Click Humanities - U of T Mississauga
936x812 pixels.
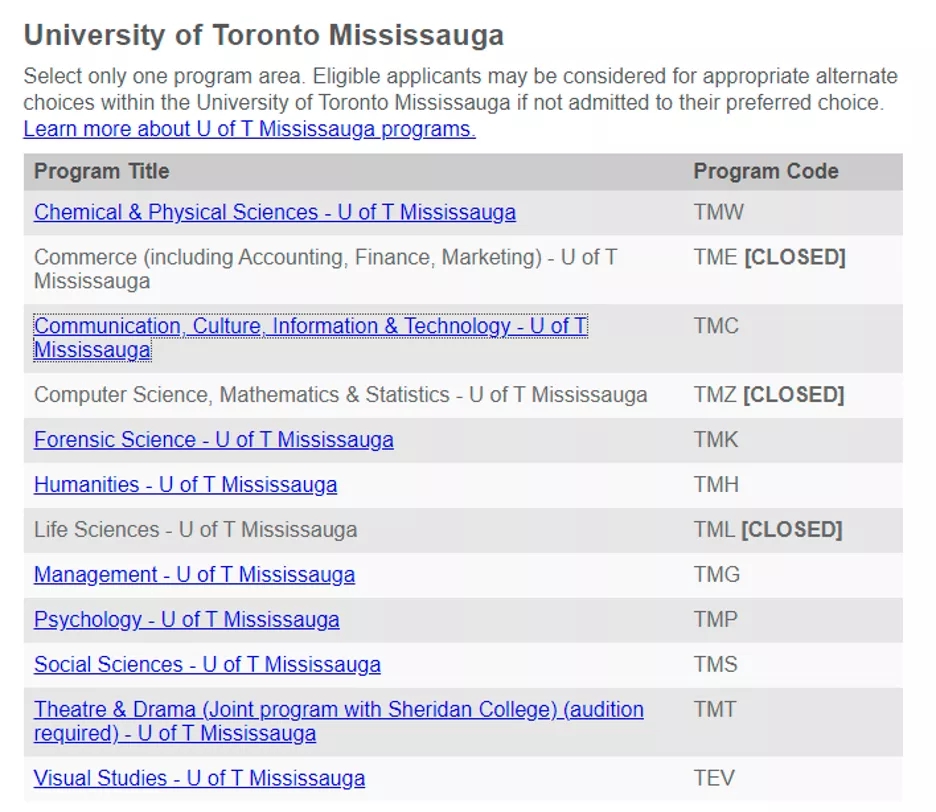click(186, 485)
